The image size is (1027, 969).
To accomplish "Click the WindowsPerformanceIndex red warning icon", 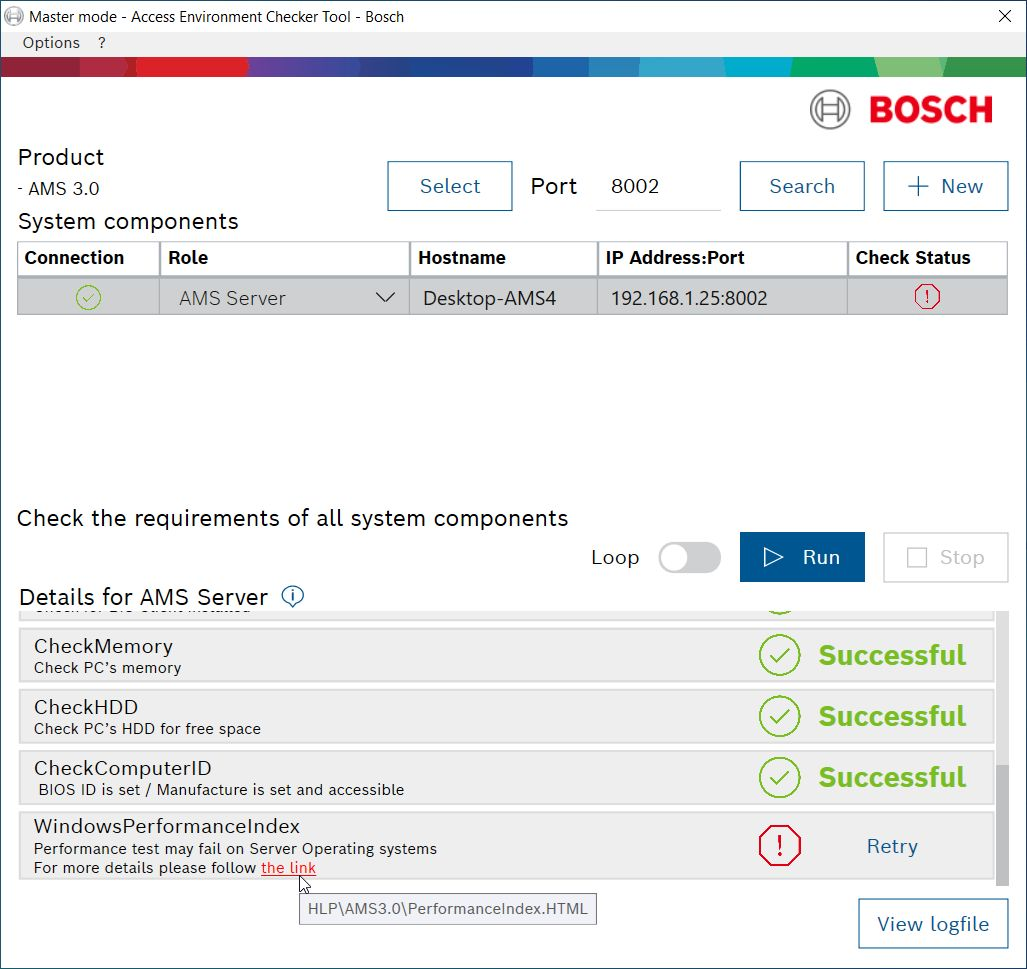I will point(779,847).
